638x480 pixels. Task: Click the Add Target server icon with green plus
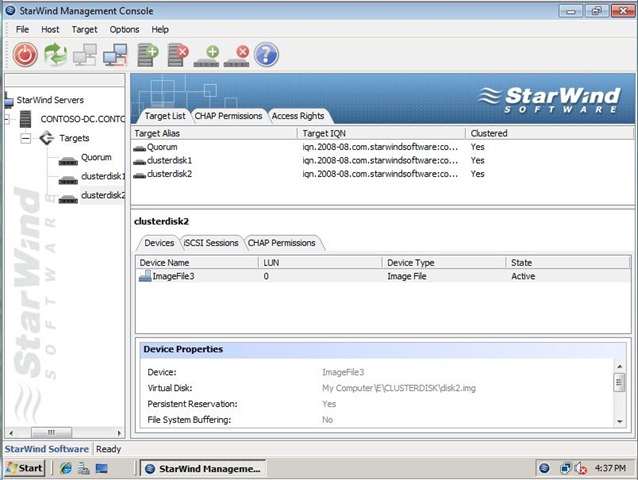coord(148,55)
